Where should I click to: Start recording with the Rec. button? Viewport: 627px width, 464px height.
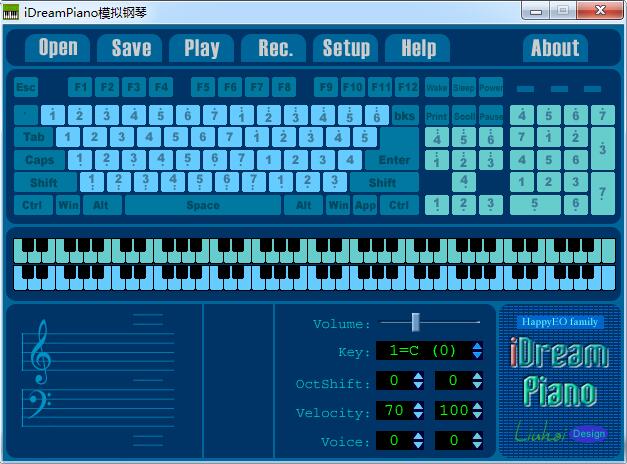click(274, 48)
